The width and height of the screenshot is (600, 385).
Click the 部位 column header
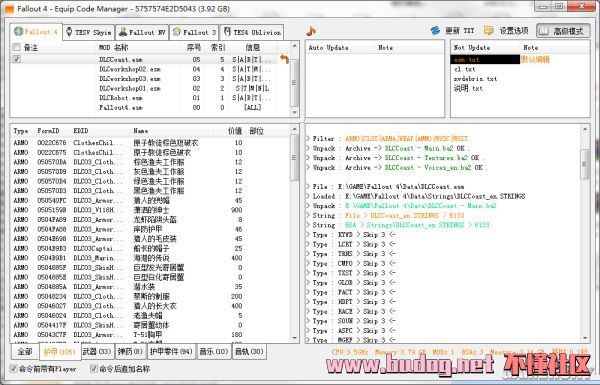(x=256, y=131)
